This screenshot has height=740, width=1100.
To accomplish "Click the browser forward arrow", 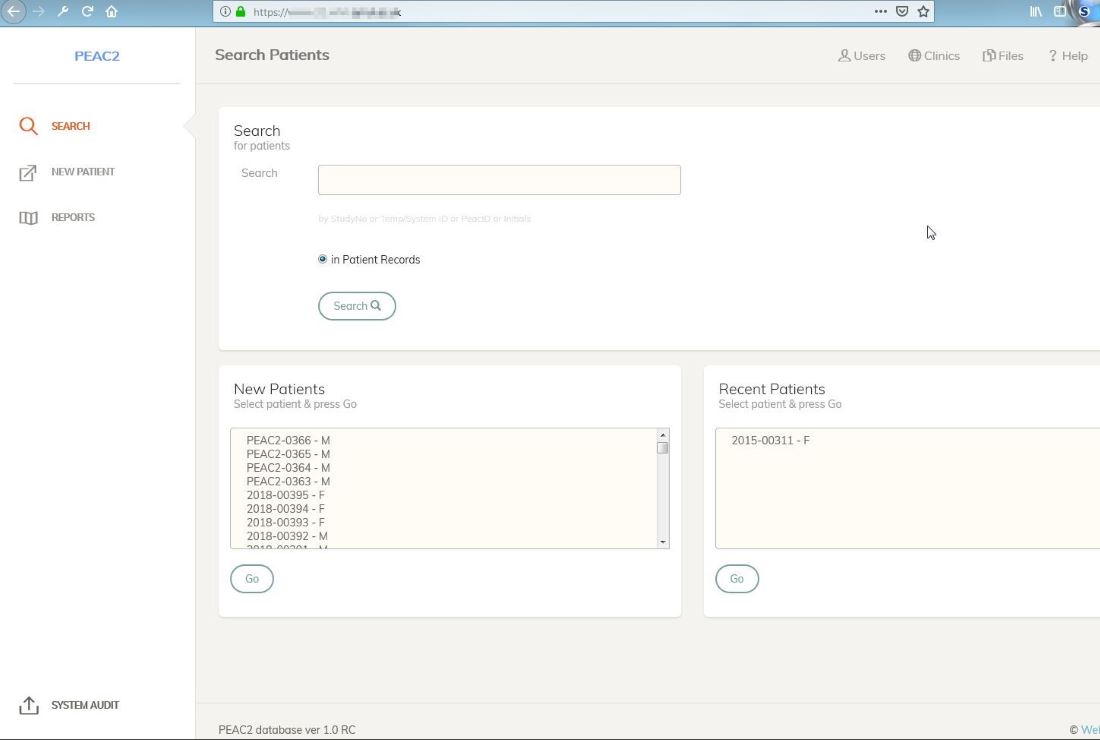I will coord(39,11).
